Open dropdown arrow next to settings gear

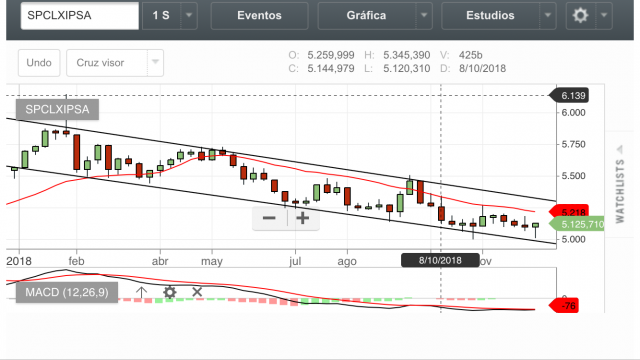604,16
